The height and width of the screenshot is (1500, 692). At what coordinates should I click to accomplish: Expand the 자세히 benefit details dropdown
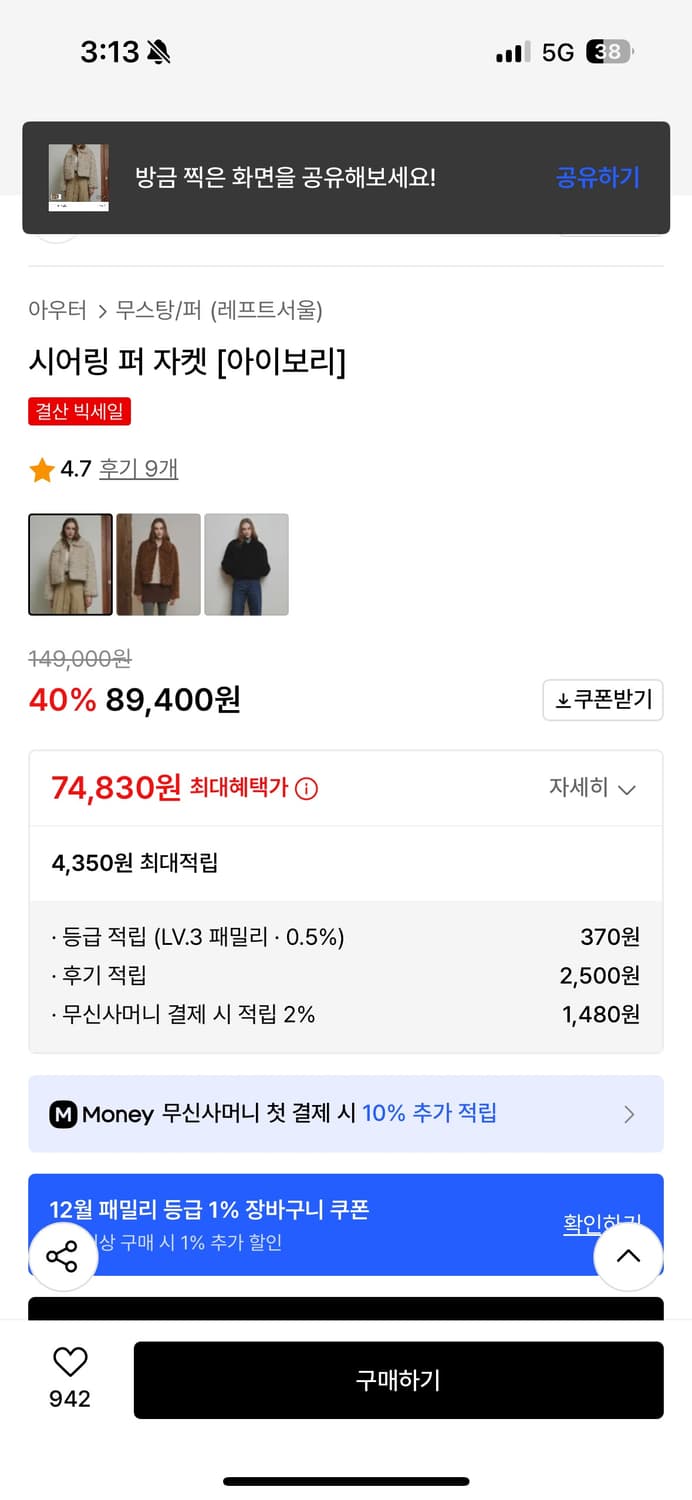click(594, 788)
